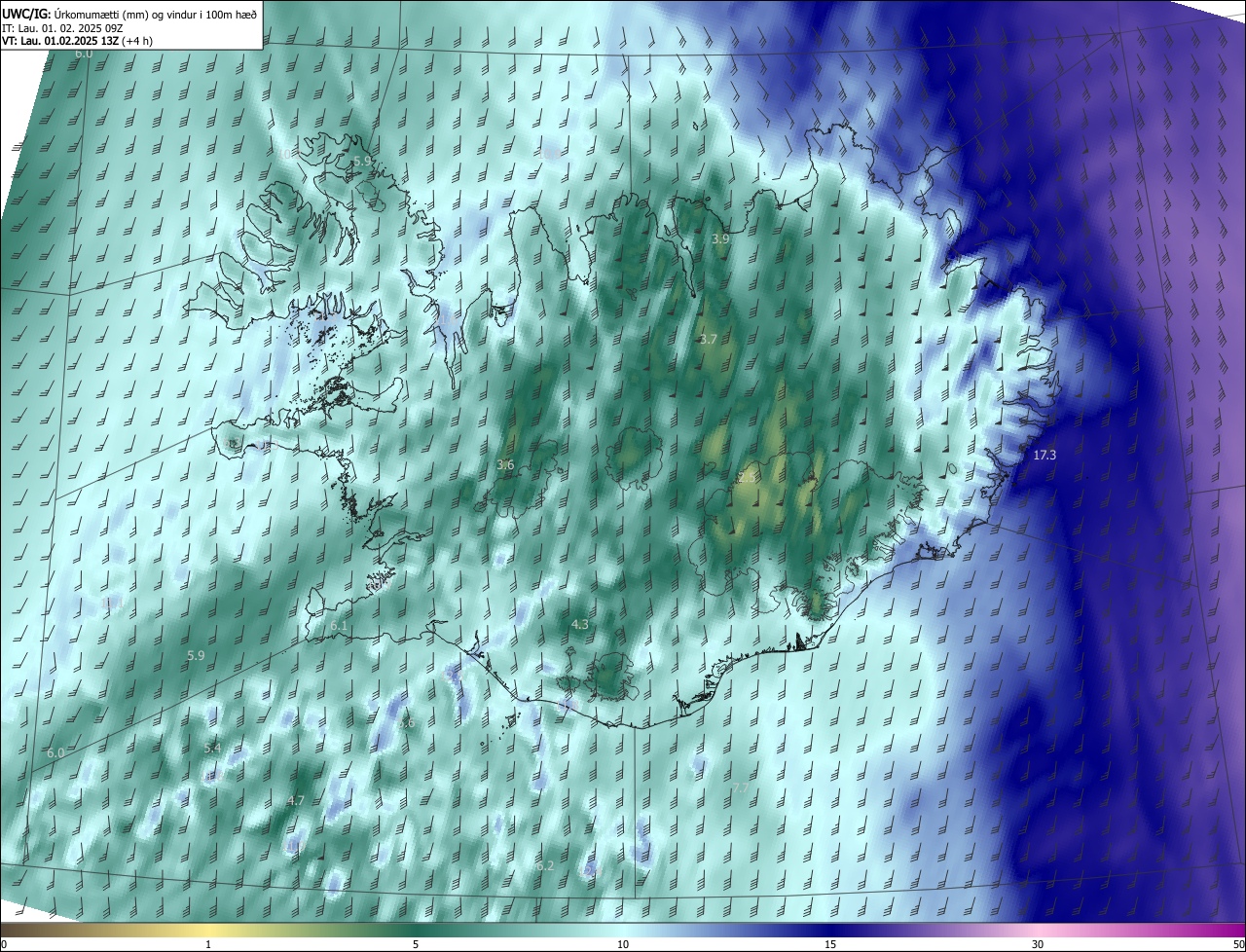Click the 'VT: Lau. 01.02.2025 13Z (+4 h)' line
Screen dimensions: 1246x952
[78, 41]
